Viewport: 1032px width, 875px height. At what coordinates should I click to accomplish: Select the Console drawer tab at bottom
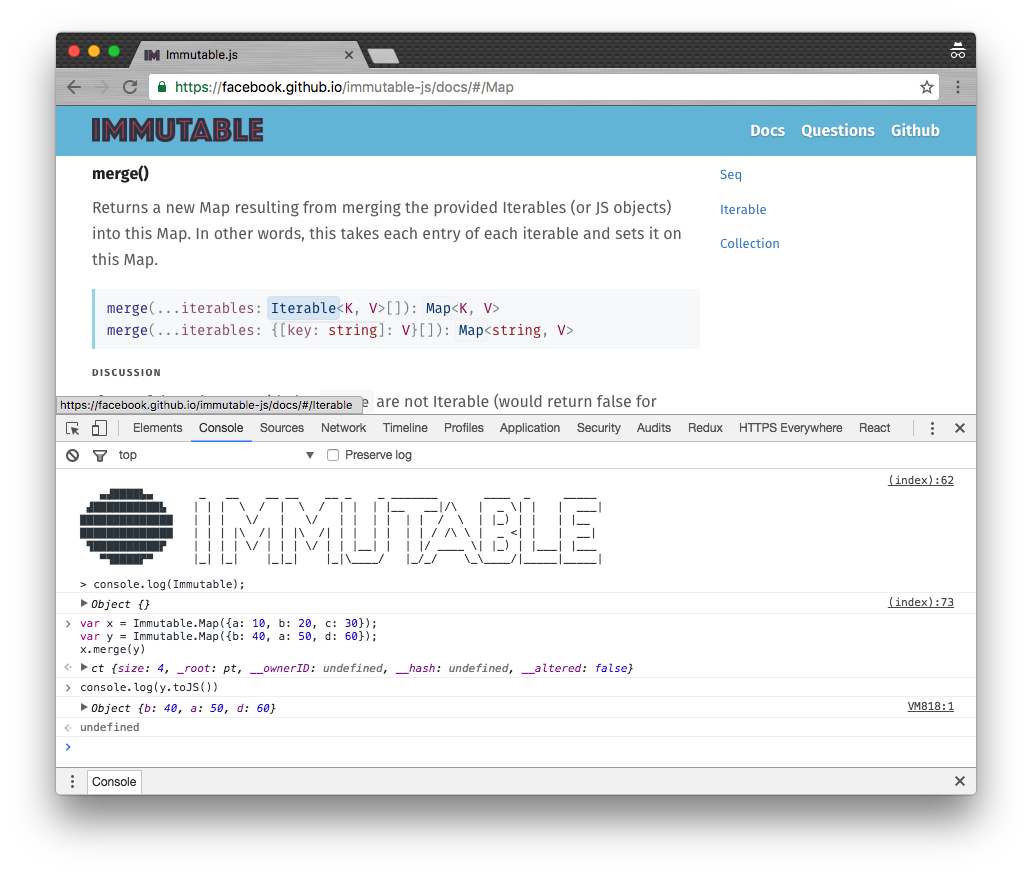tap(114, 782)
